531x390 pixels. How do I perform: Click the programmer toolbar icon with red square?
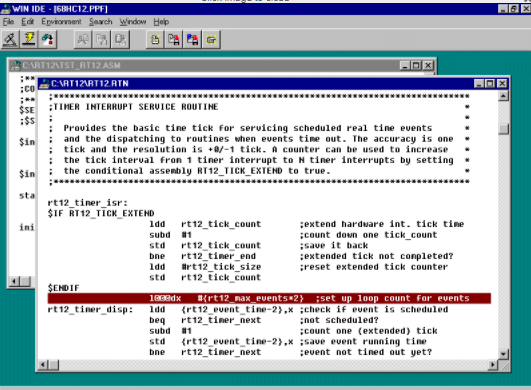click(47, 40)
